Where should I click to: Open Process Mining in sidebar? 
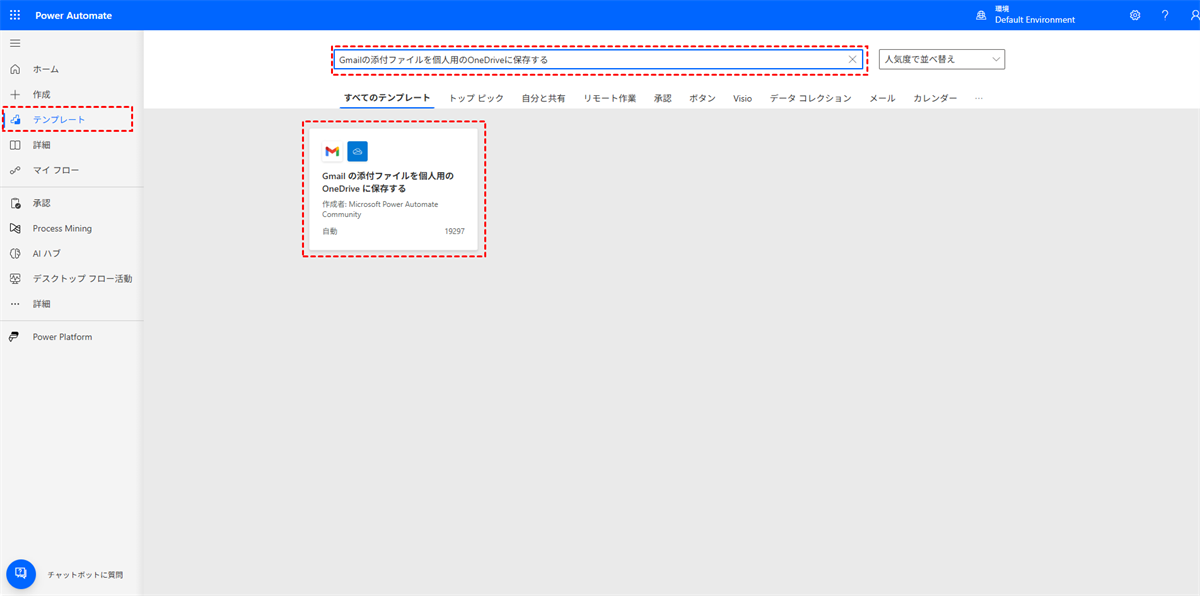point(62,228)
